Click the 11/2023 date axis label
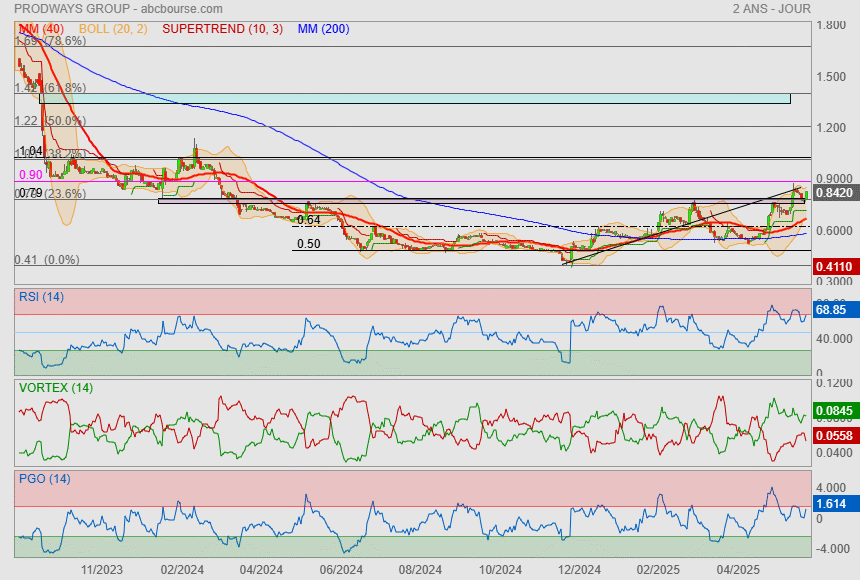The image size is (860, 580). click(x=102, y=570)
